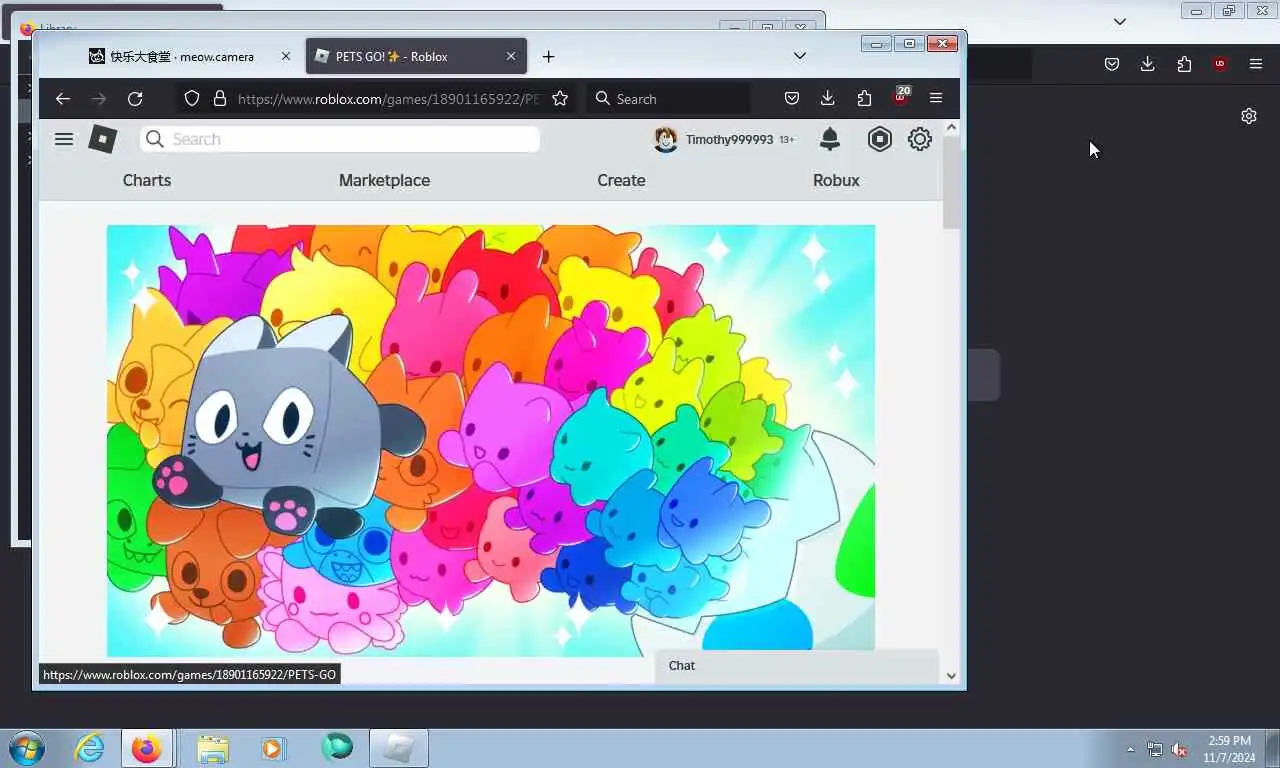Viewport: 1280px width, 768px height.
Task: Open Pocket in background Firefox window
Action: tap(1112, 64)
